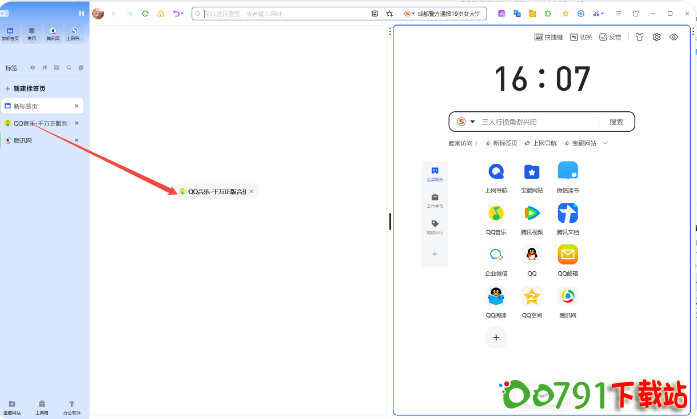Viewport: 697px width, 419px height.
Task: Close the QQ音乐 sidebar tab
Action: click(x=77, y=123)
